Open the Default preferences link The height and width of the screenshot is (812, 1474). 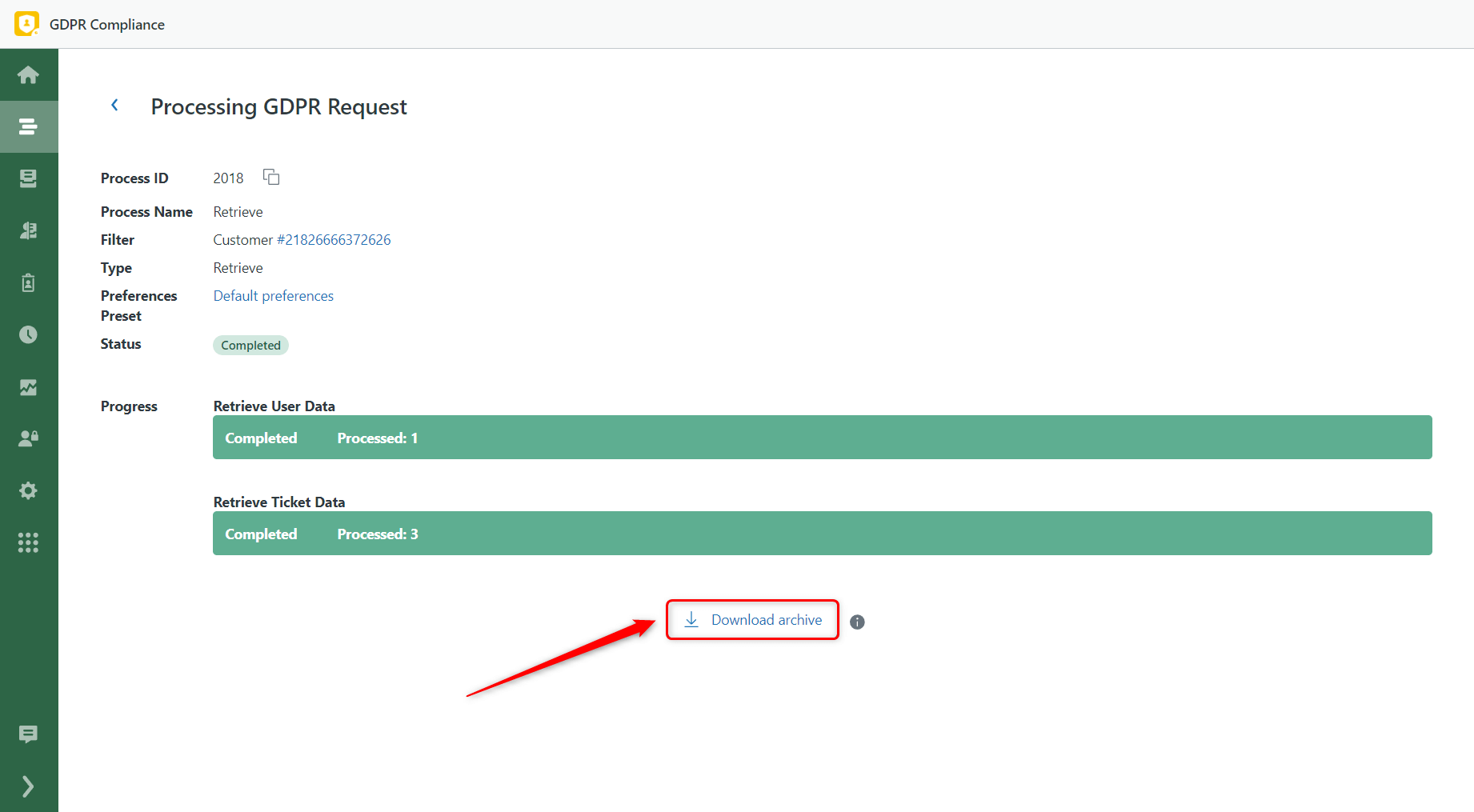274,296
